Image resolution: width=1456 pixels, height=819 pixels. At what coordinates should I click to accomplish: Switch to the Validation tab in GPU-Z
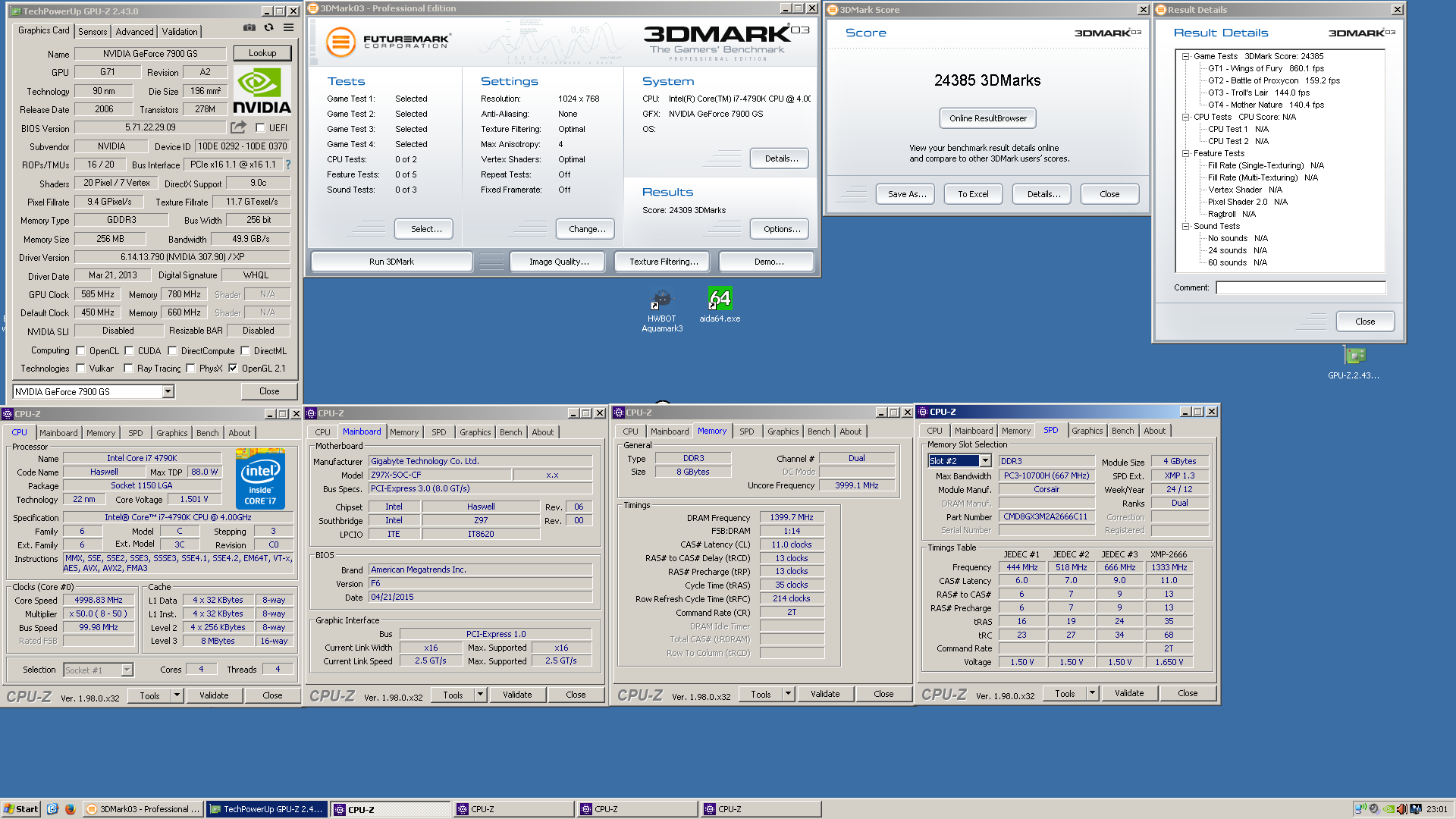(180, 31)
